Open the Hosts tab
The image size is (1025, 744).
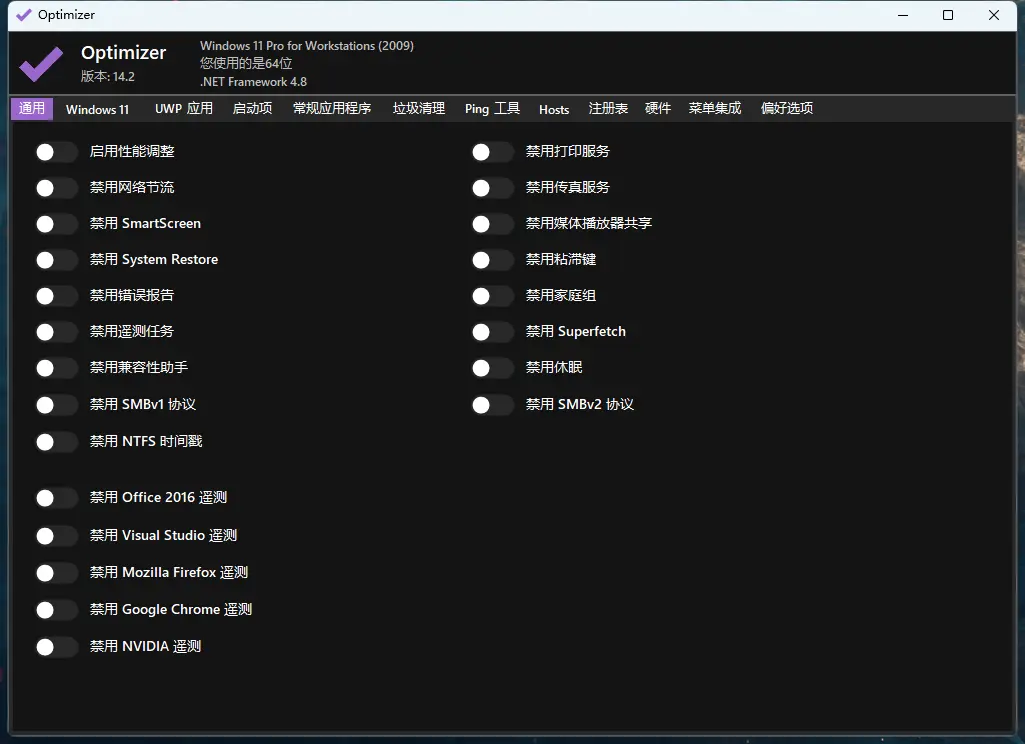point(554,109)
